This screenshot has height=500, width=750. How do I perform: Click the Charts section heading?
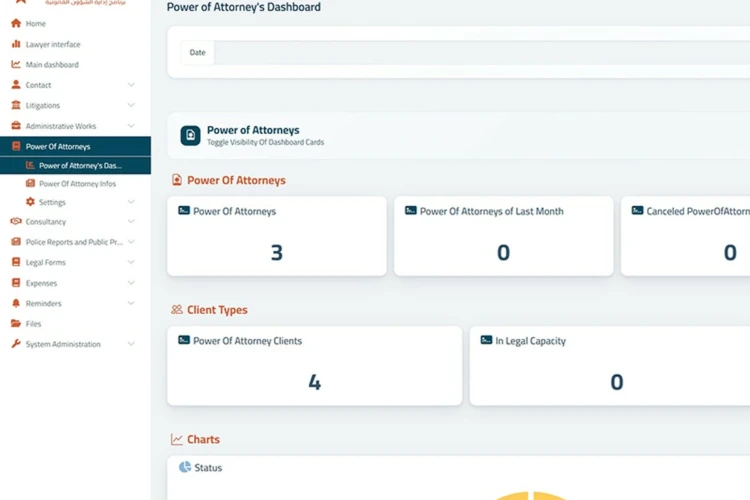203,439
